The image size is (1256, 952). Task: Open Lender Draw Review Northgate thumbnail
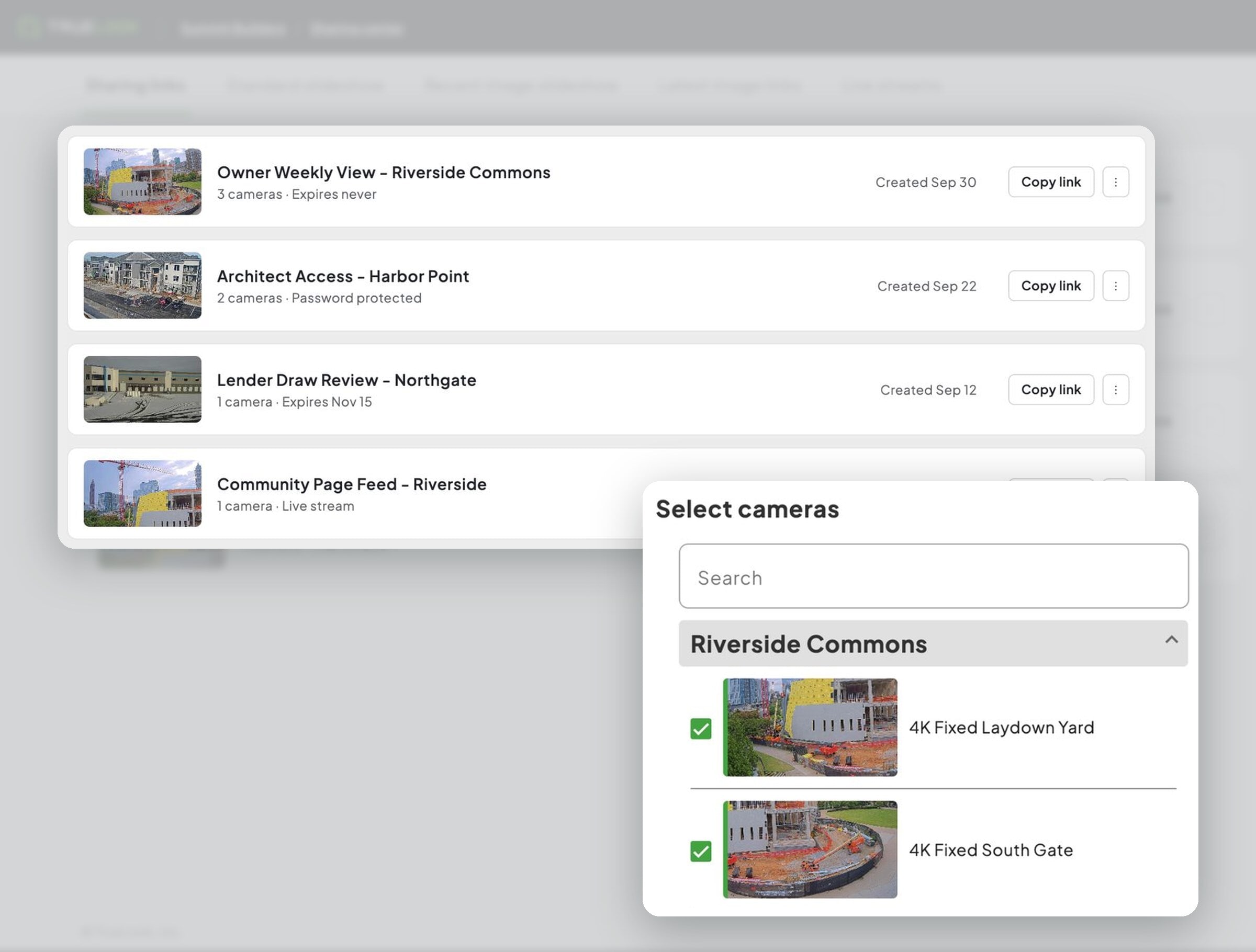(142, 389)
